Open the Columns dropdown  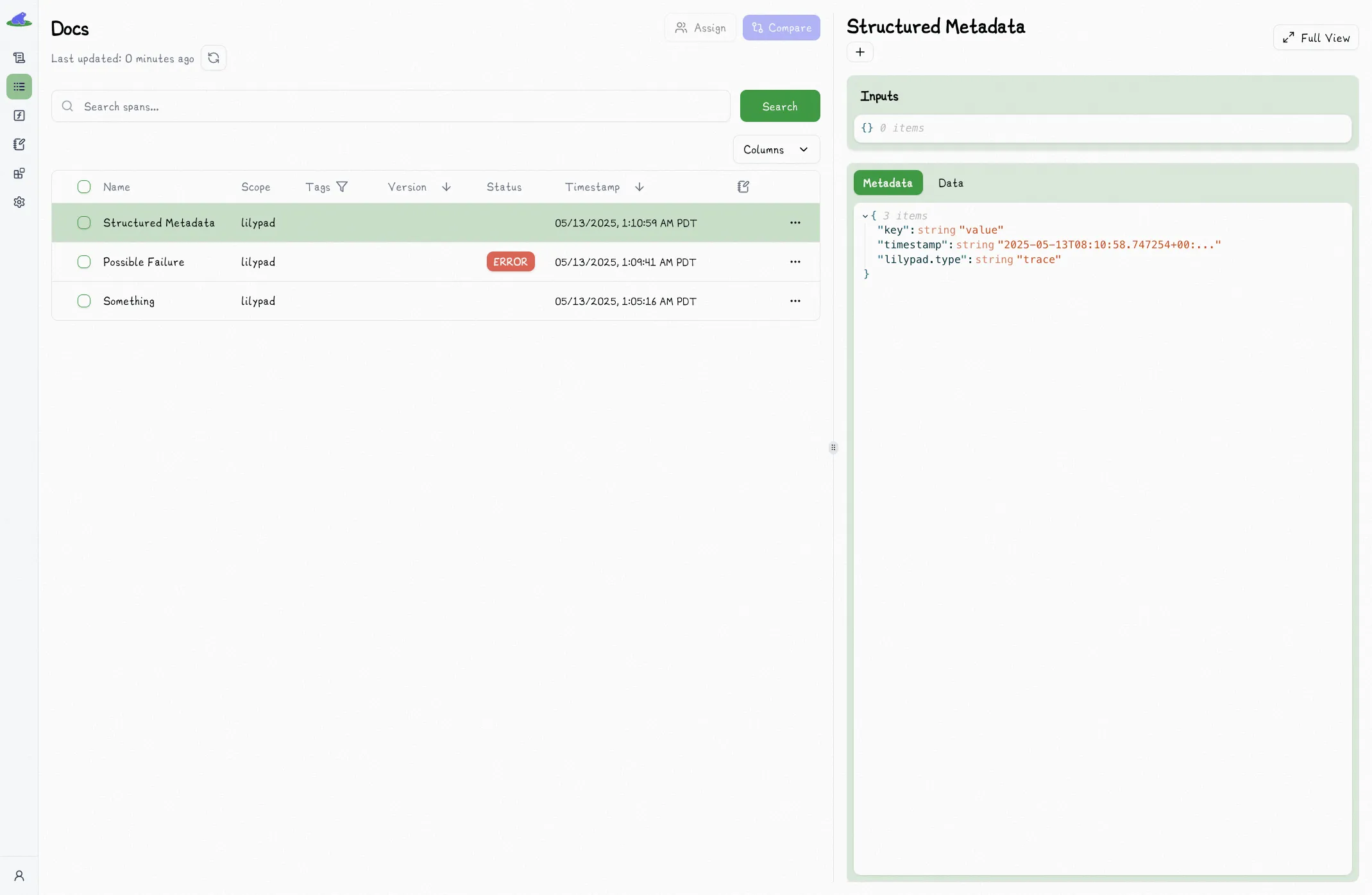[776, 149]
